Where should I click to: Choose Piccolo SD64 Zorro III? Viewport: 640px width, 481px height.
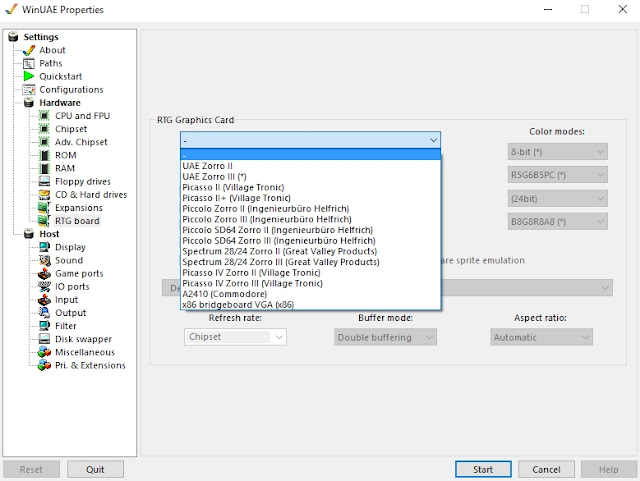click(310, 240)
